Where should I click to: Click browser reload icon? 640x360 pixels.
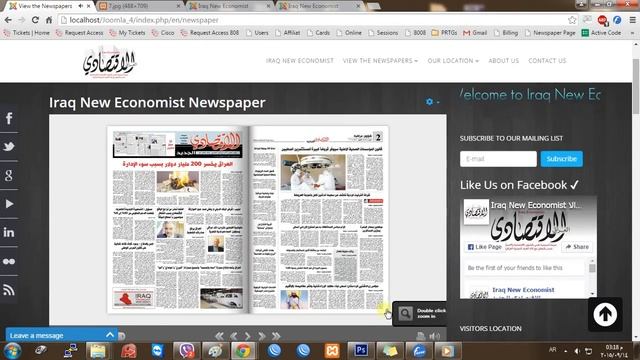(x=35, y=20)
